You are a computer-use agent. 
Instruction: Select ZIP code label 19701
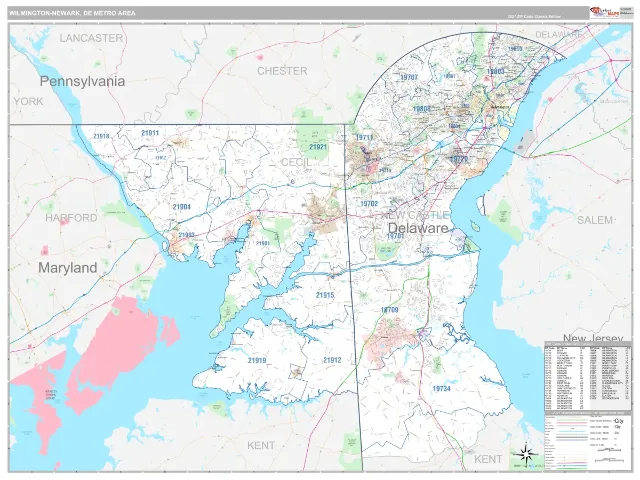pyautogui.click(x=395, y=236)
